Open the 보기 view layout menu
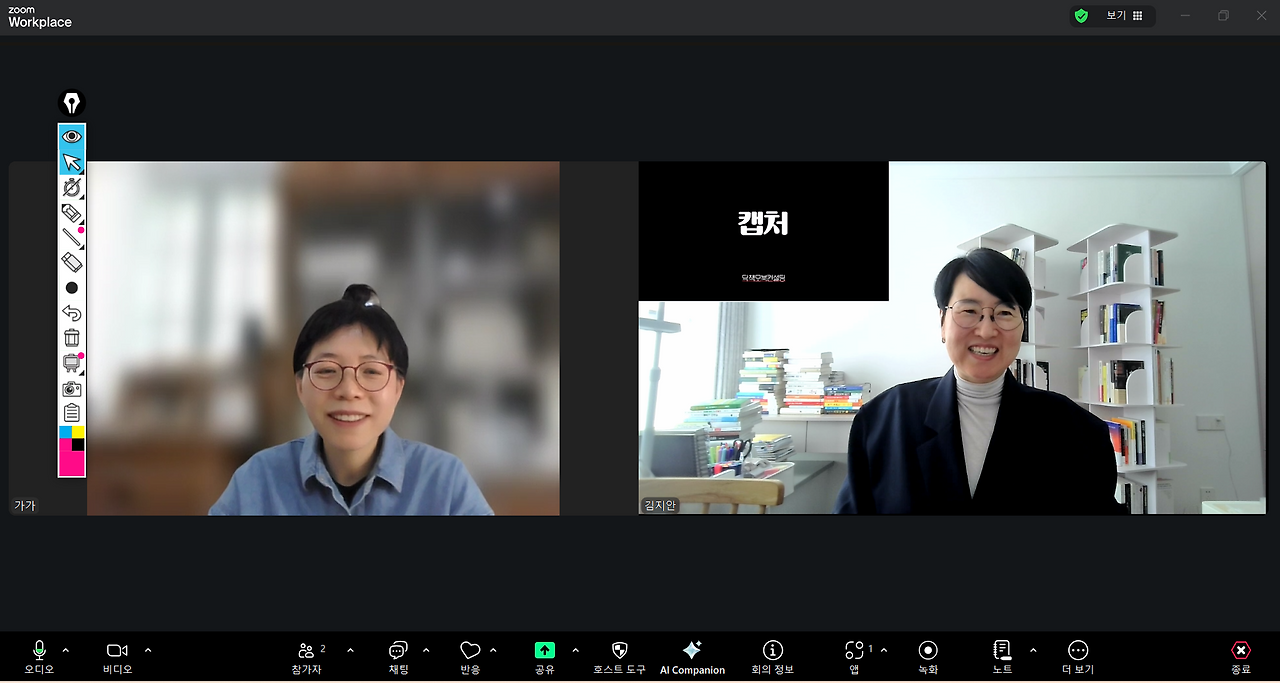 tap(1125, 16)
